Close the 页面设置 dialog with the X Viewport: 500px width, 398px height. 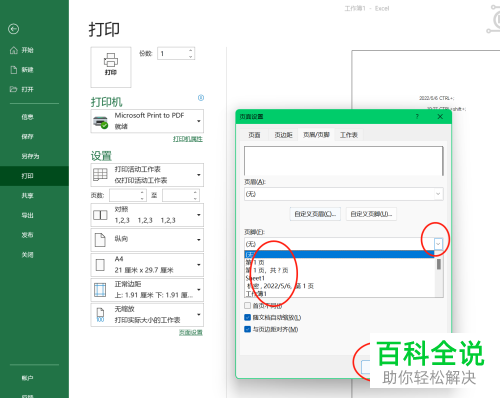coord(440,116)
